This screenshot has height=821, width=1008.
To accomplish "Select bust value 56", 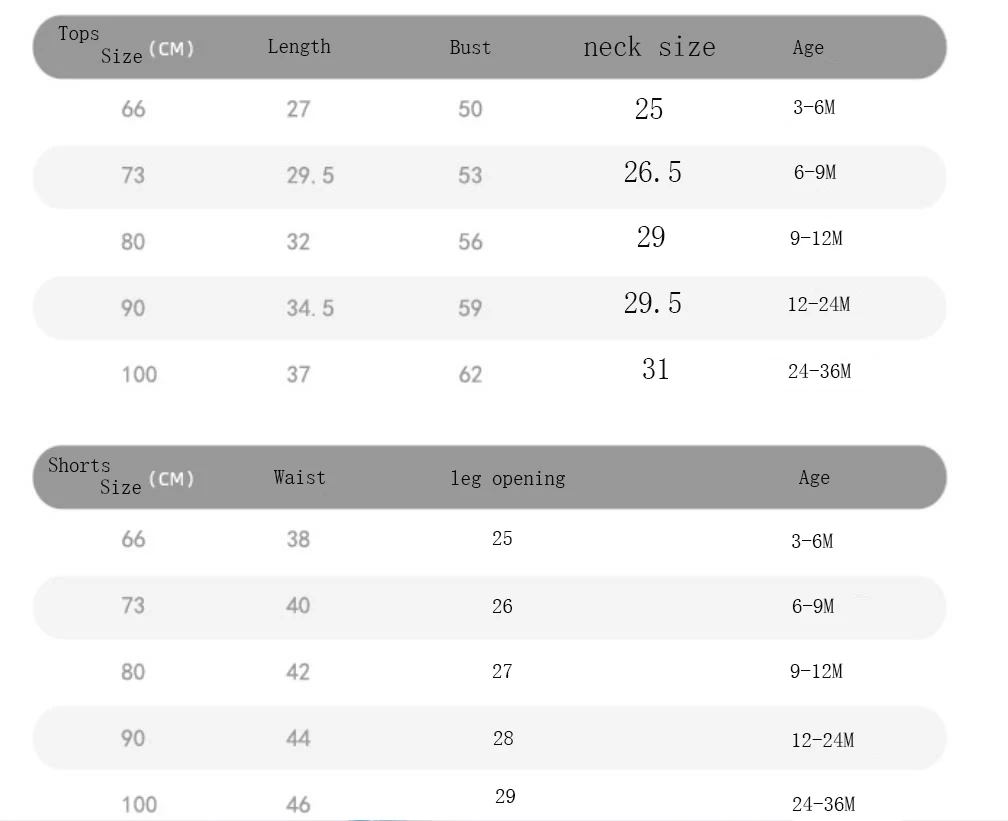I will tap(470, 242).
